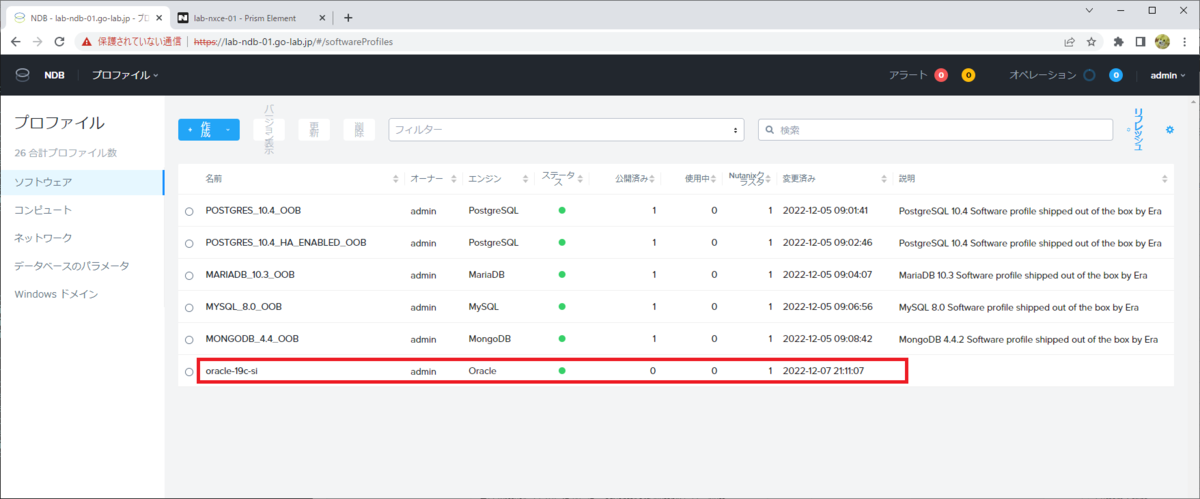Click the share page icon
This screenshot has height=499, width=1200.
1069,42
